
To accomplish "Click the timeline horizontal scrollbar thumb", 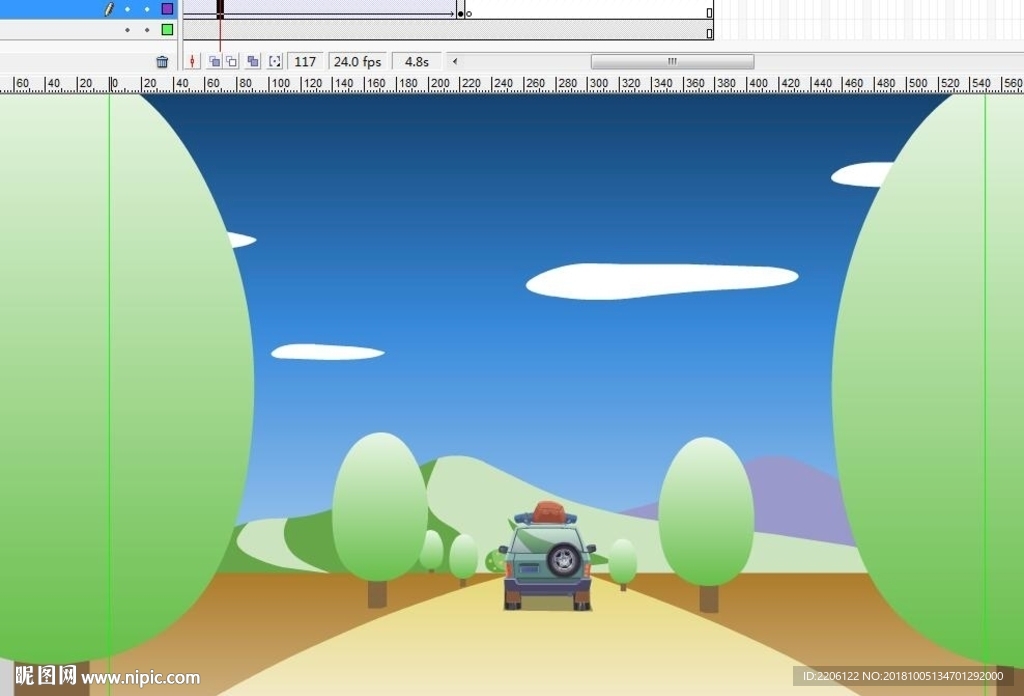I will click(x=672, y=62).
